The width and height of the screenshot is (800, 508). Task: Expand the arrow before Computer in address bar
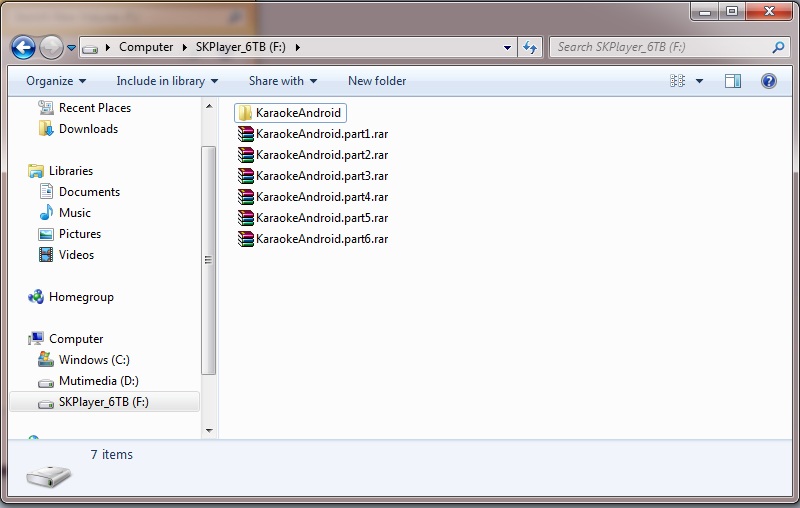click(108, 47)
